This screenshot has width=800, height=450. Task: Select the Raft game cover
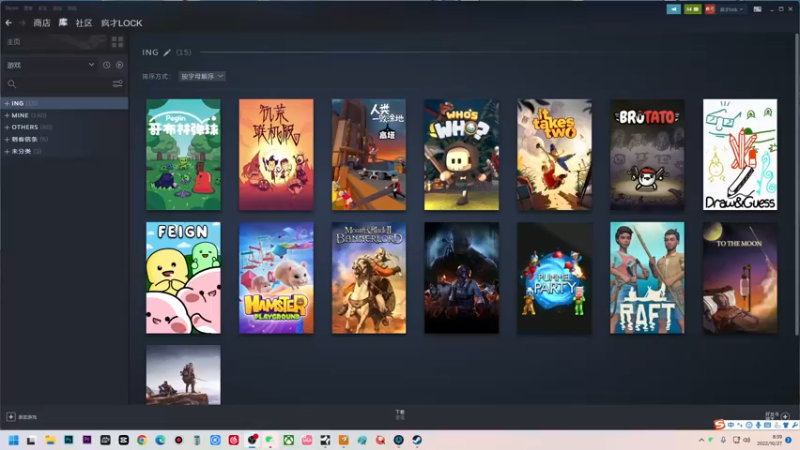[647, 278]
